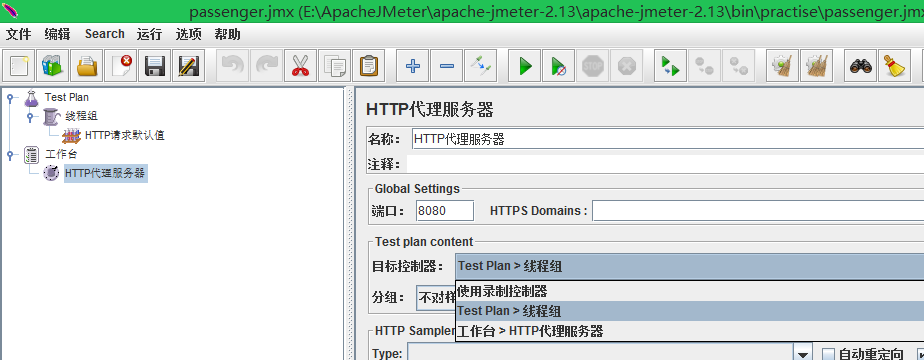Open Search with binoculars icon

(x=861, y=65)
